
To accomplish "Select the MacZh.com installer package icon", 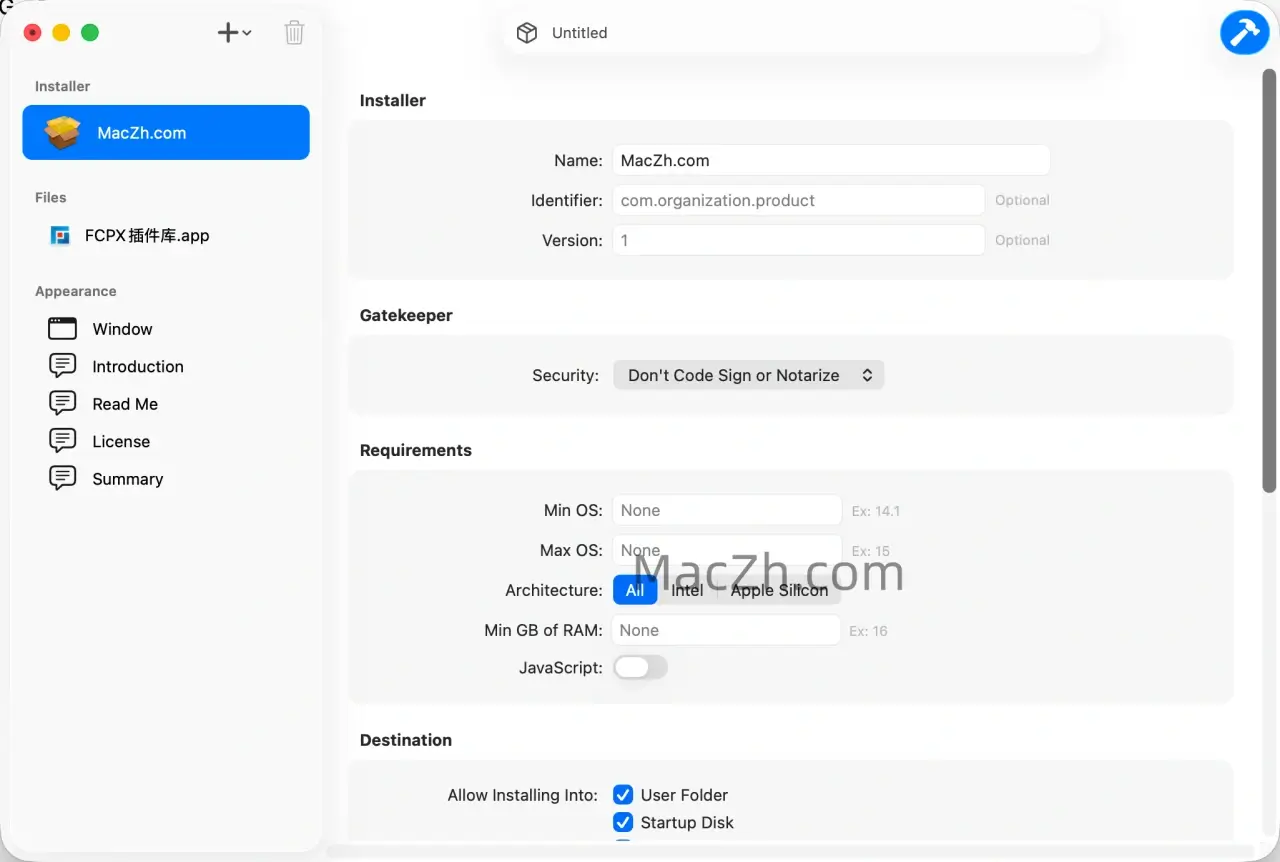I will pyautogui.click(x=63, y=133).
